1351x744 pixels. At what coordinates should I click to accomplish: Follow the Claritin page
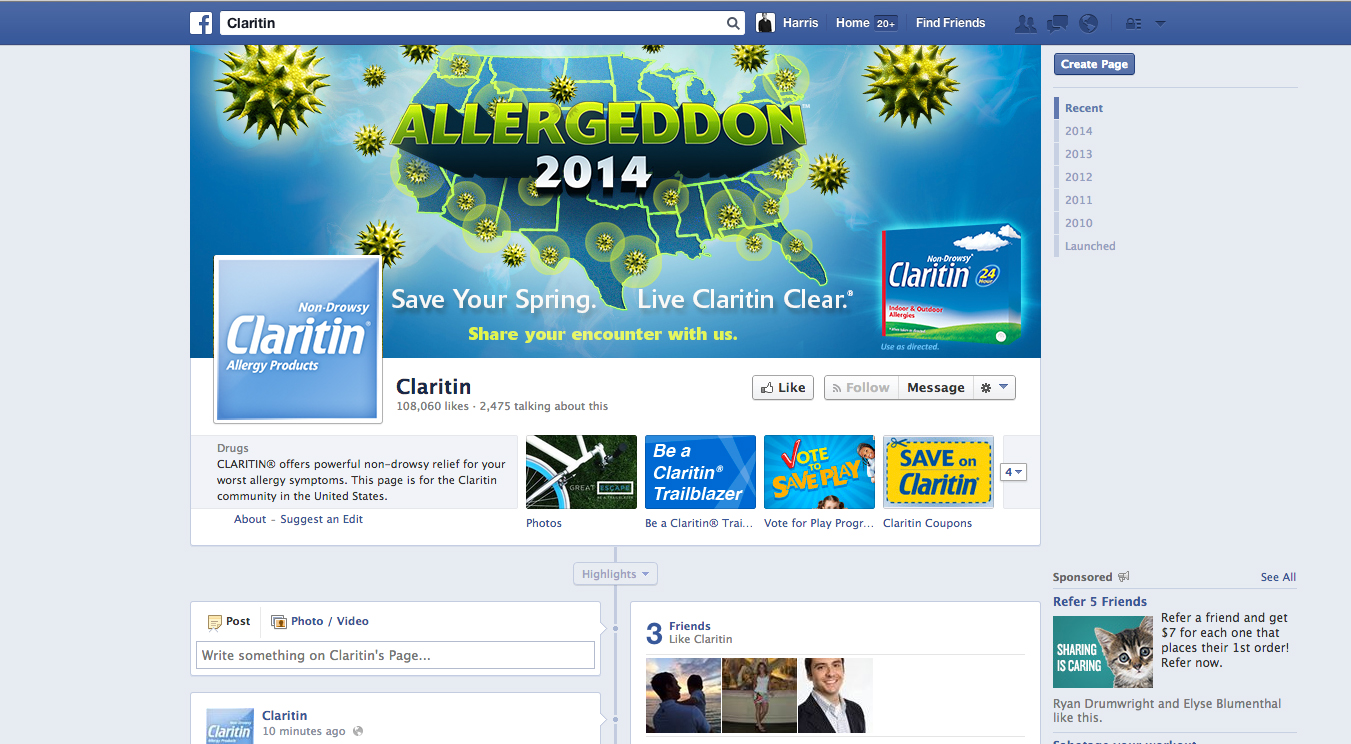(x=860, y=387)
